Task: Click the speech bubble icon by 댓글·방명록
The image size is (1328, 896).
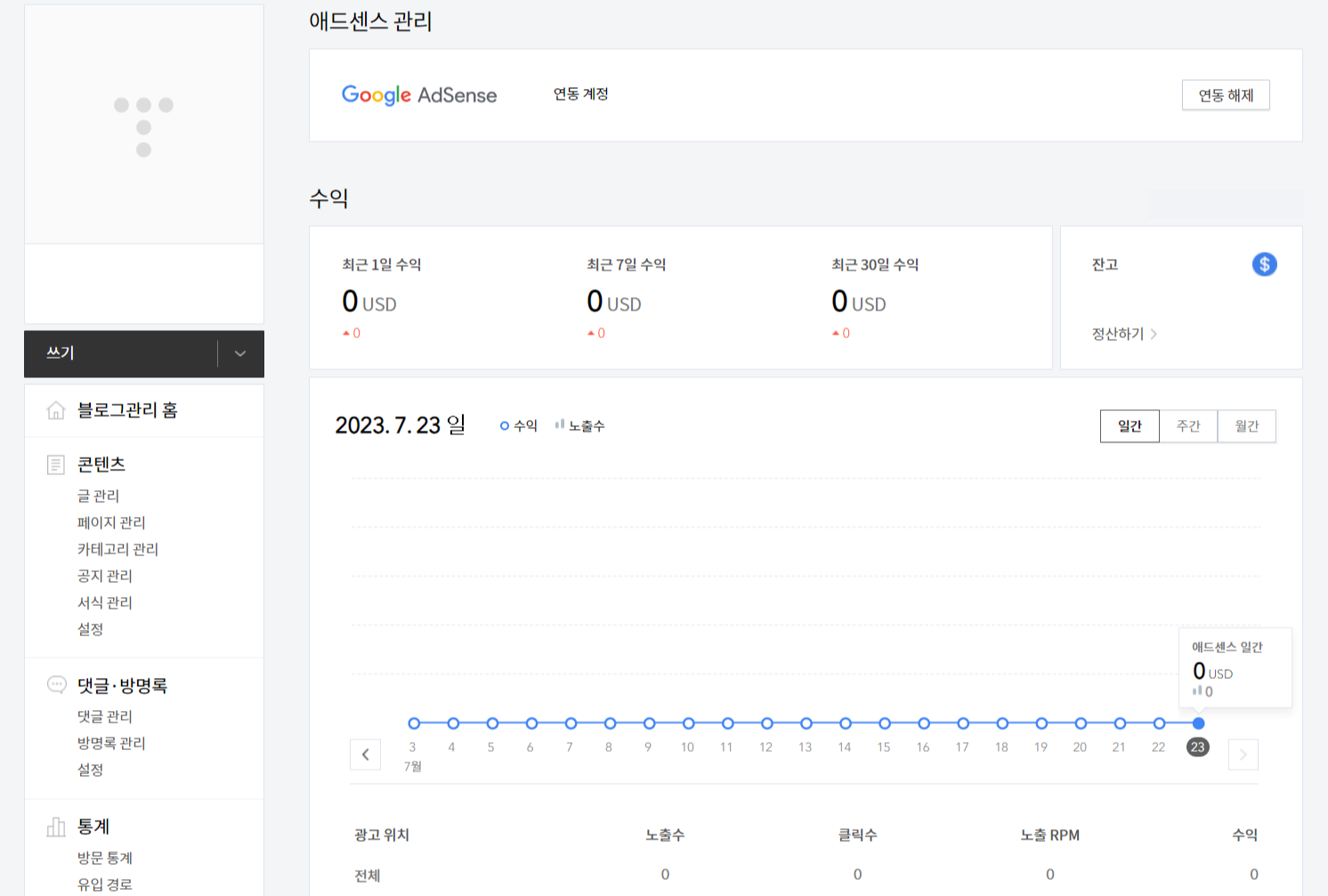Action: [56, 684]
